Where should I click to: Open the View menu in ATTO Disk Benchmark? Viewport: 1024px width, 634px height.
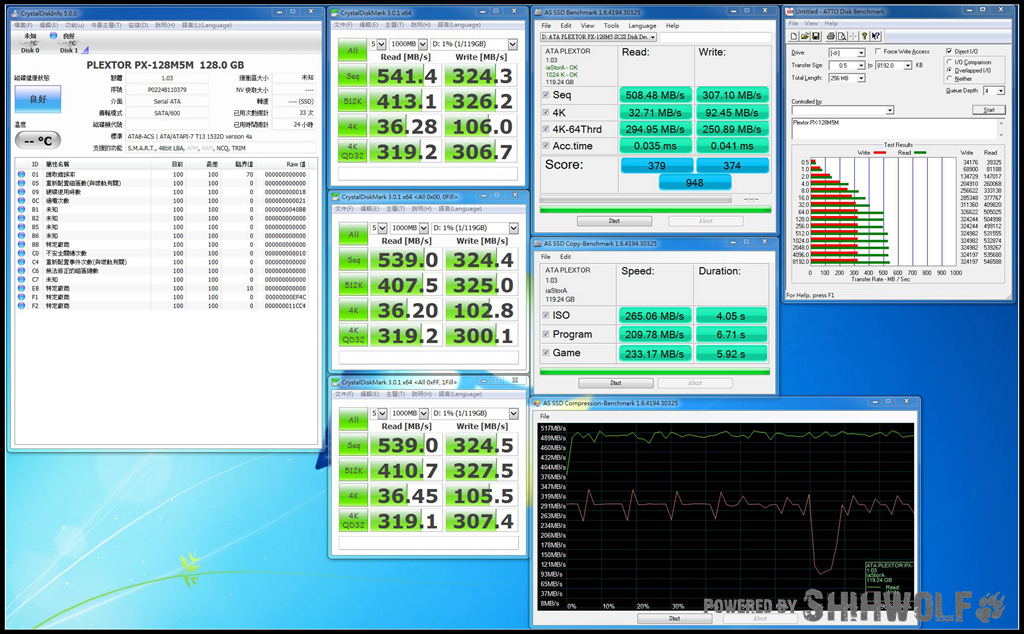coord(811,23)
